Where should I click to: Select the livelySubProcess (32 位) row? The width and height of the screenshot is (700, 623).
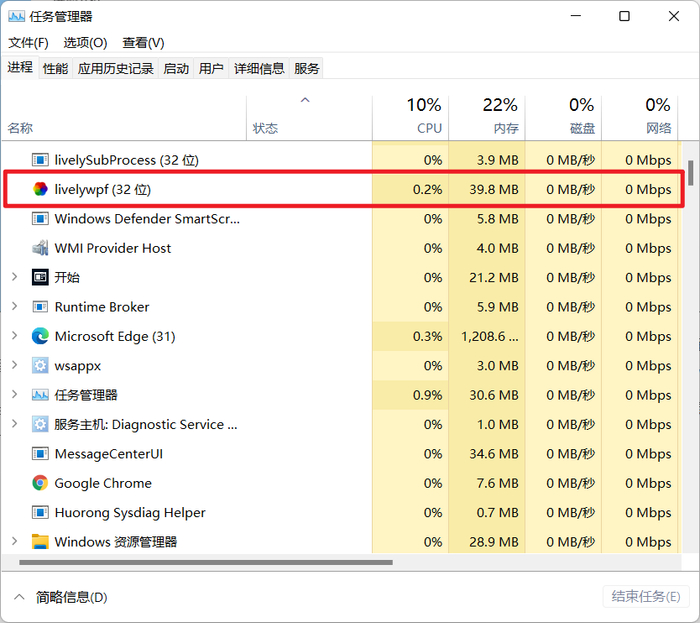(342, 160)
